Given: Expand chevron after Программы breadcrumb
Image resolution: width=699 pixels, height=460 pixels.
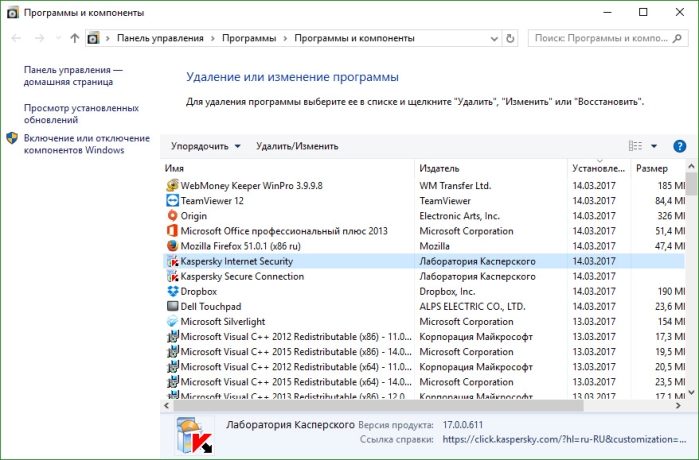Looking at the screenshot, I should [x=285, y=38].
